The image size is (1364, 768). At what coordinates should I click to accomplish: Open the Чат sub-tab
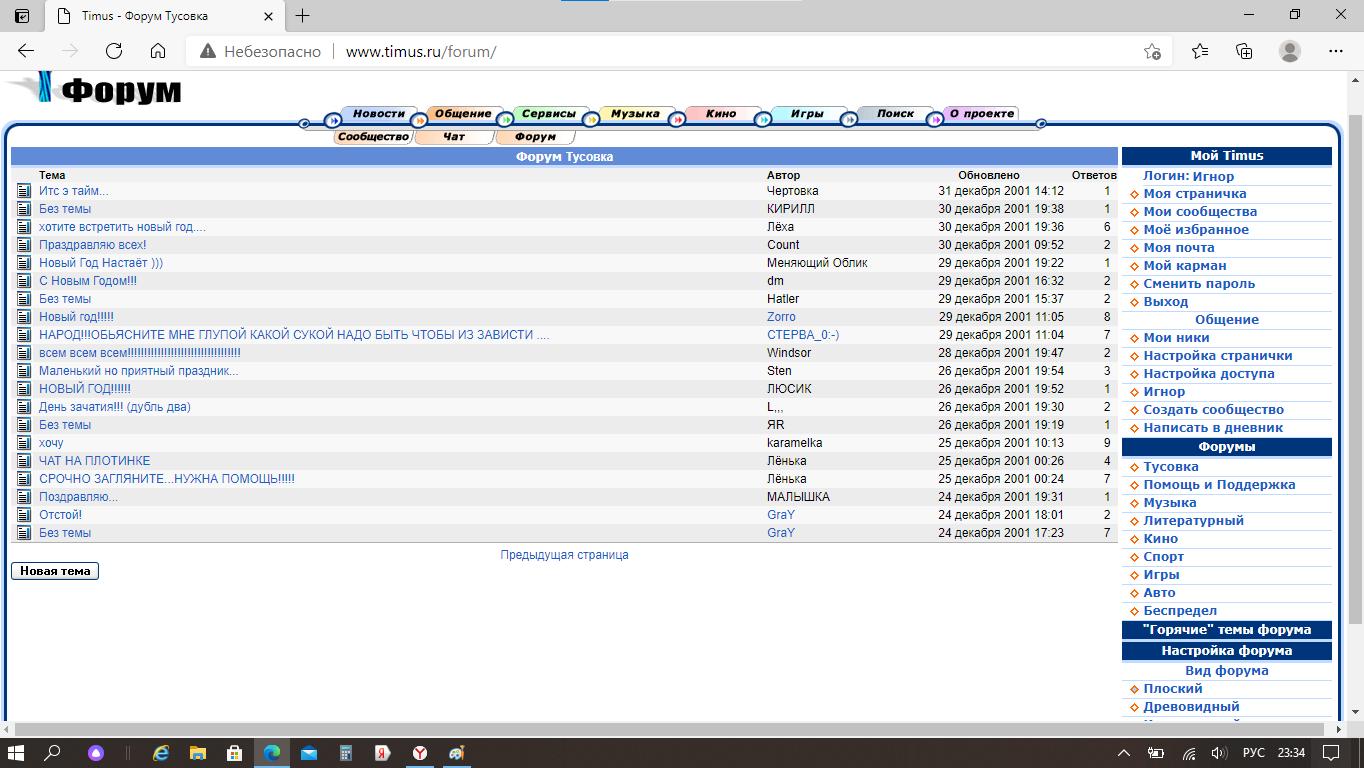[454, 137]
